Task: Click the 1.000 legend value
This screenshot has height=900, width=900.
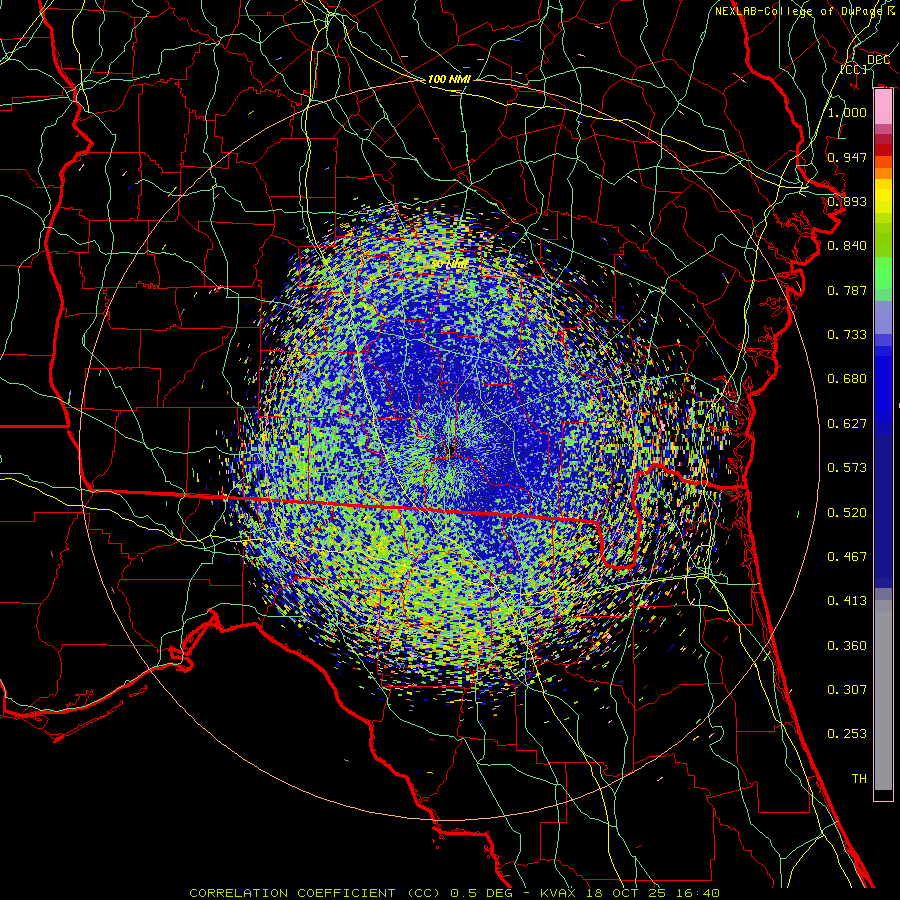Action: [x=847, y=112]
